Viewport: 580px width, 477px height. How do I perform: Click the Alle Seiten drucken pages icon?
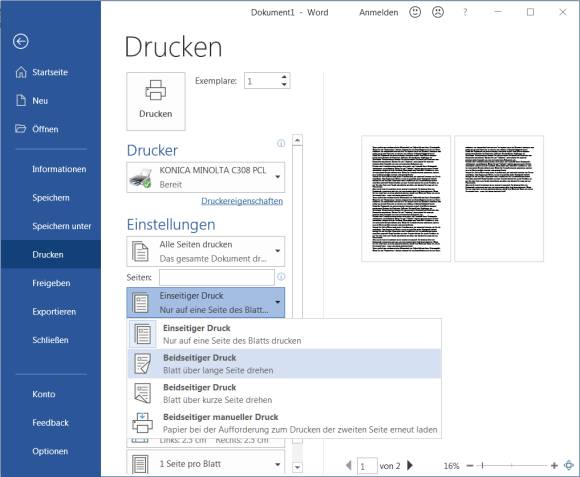pos(140,251)
